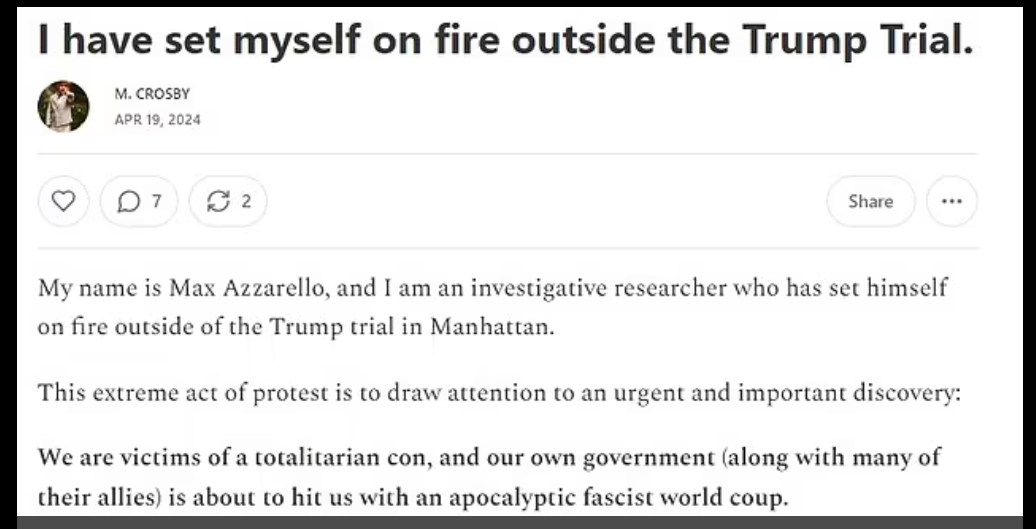The image size is (1036, 529).
Task: Click the paragraph starting "My name is Max Azzarello"
Action: click(492, 307)
